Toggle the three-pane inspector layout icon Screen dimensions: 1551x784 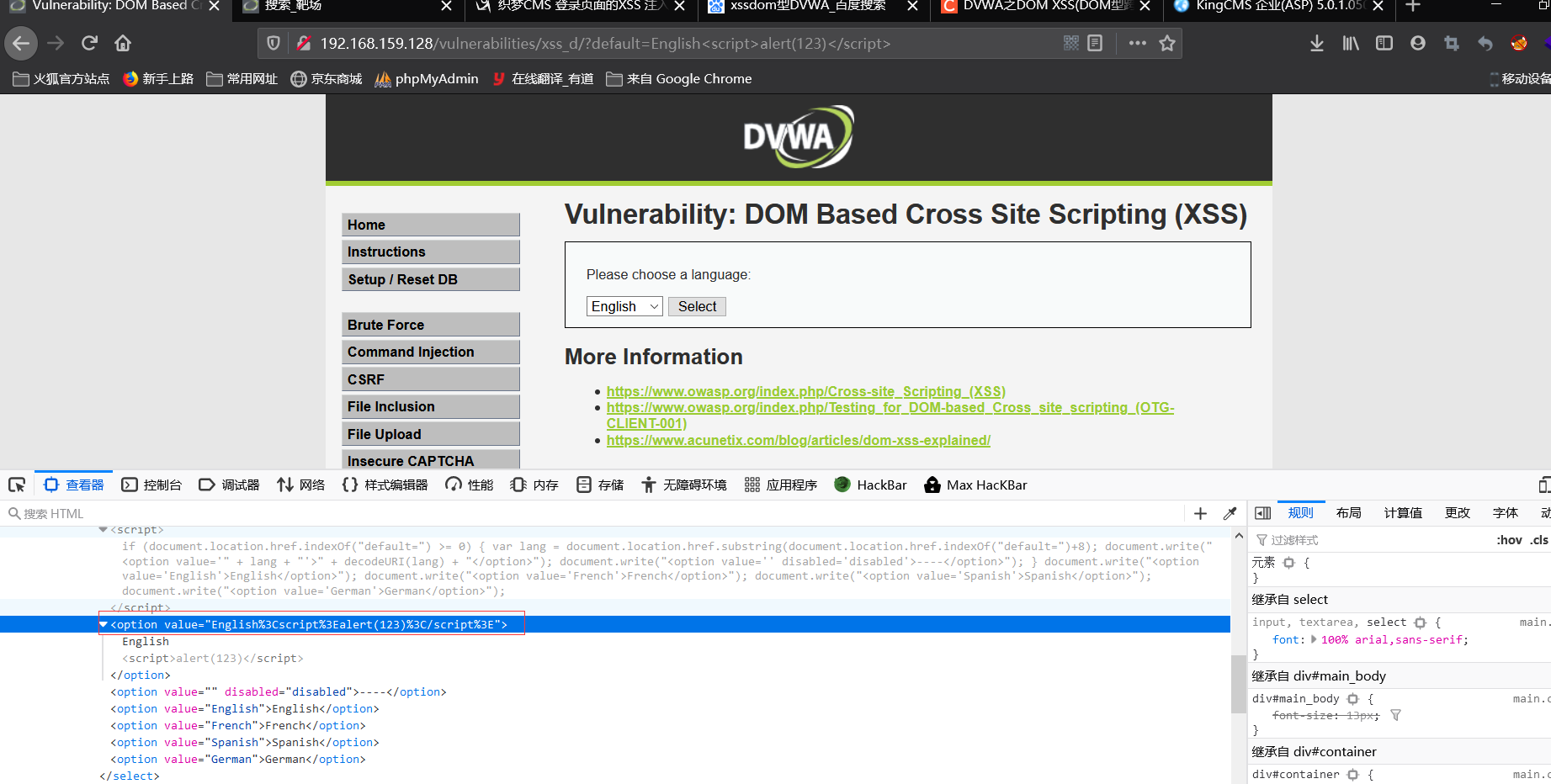point(1262,513)
